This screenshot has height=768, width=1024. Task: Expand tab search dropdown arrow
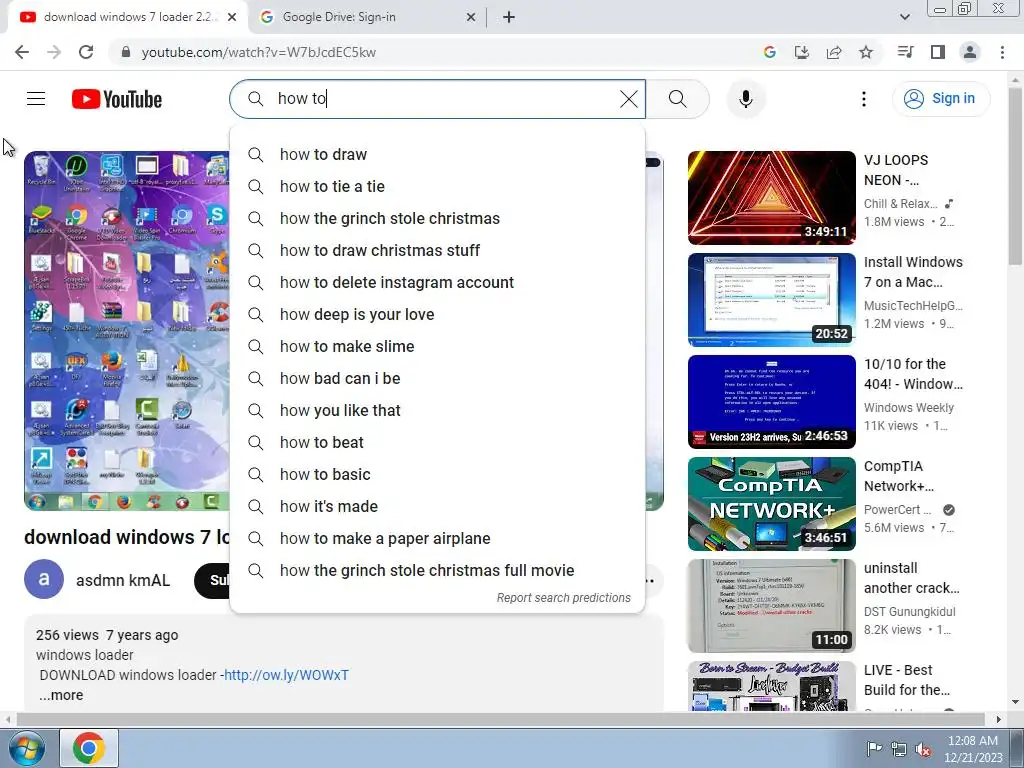(x=904, y=17)
